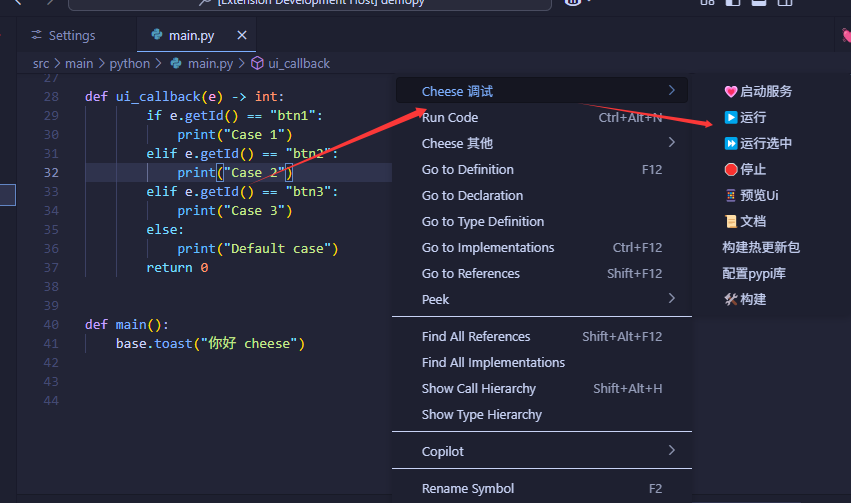The image size is (851, 503).
Task: Close the main.py tab
Action: [242, 35]
